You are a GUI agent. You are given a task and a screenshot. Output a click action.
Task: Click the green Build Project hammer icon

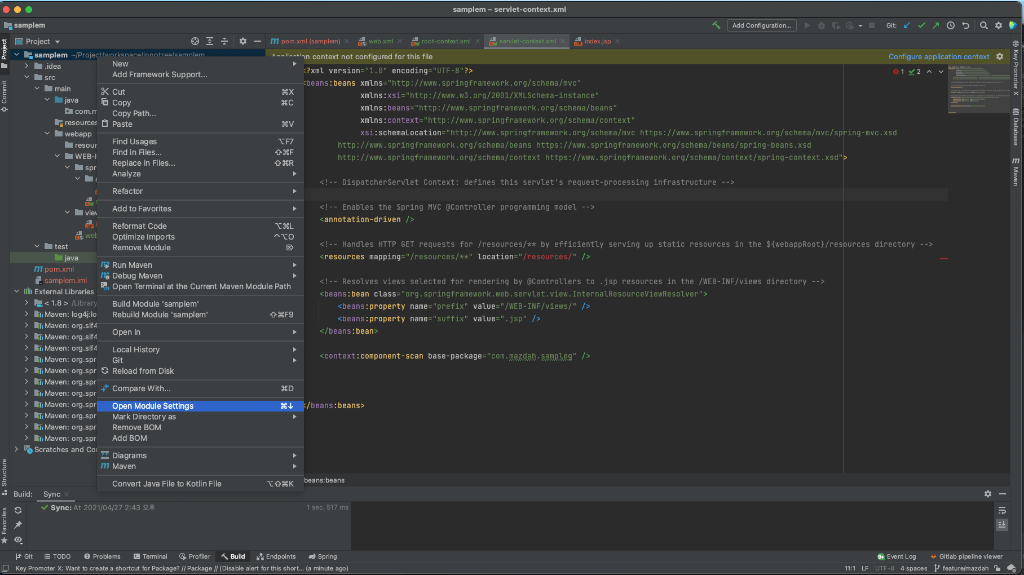(716, 25)
